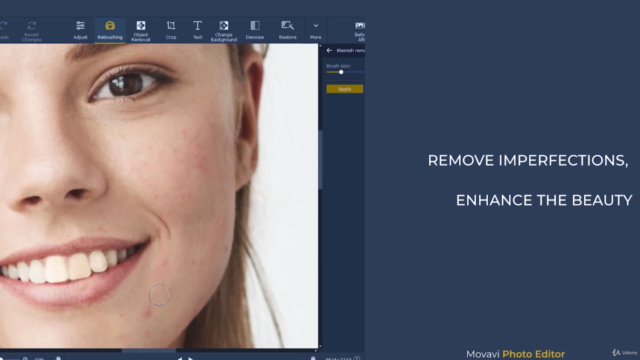Select the Denoise tool
This screenshot has height=360, width=640.
tap(255, 30)
